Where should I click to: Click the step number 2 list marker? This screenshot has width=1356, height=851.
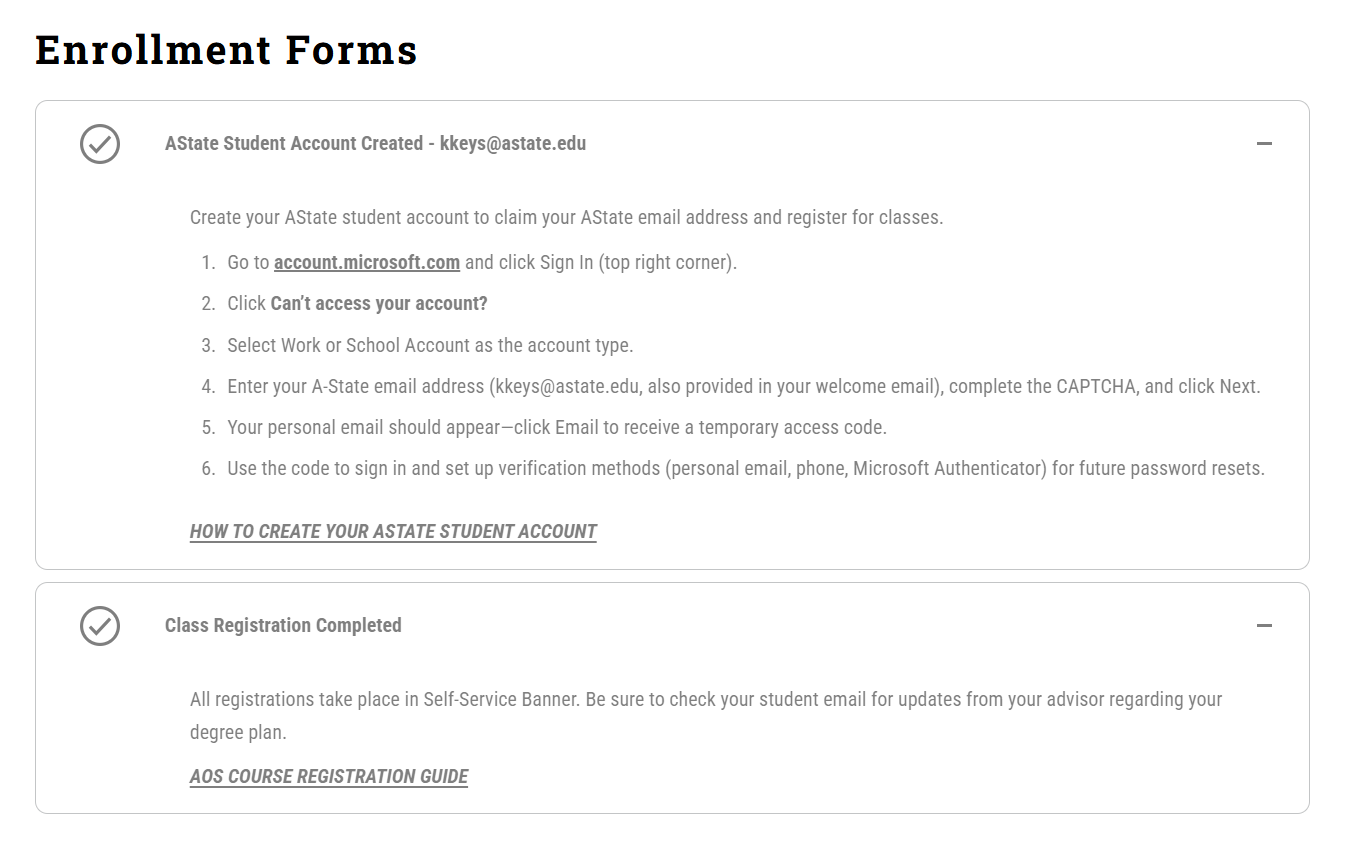pos(208,304)
